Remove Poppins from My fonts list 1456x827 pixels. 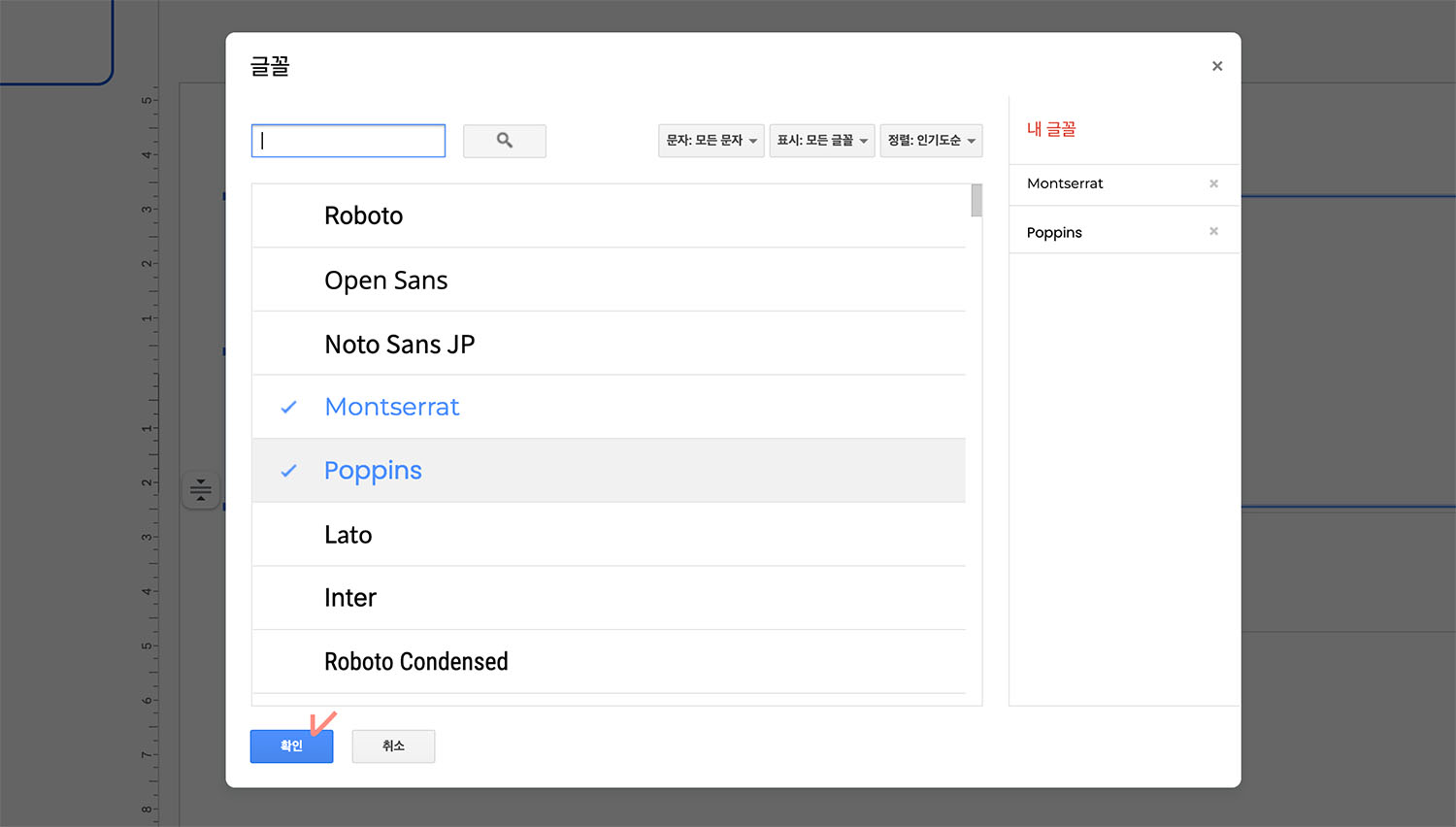tap(1213, 231)
